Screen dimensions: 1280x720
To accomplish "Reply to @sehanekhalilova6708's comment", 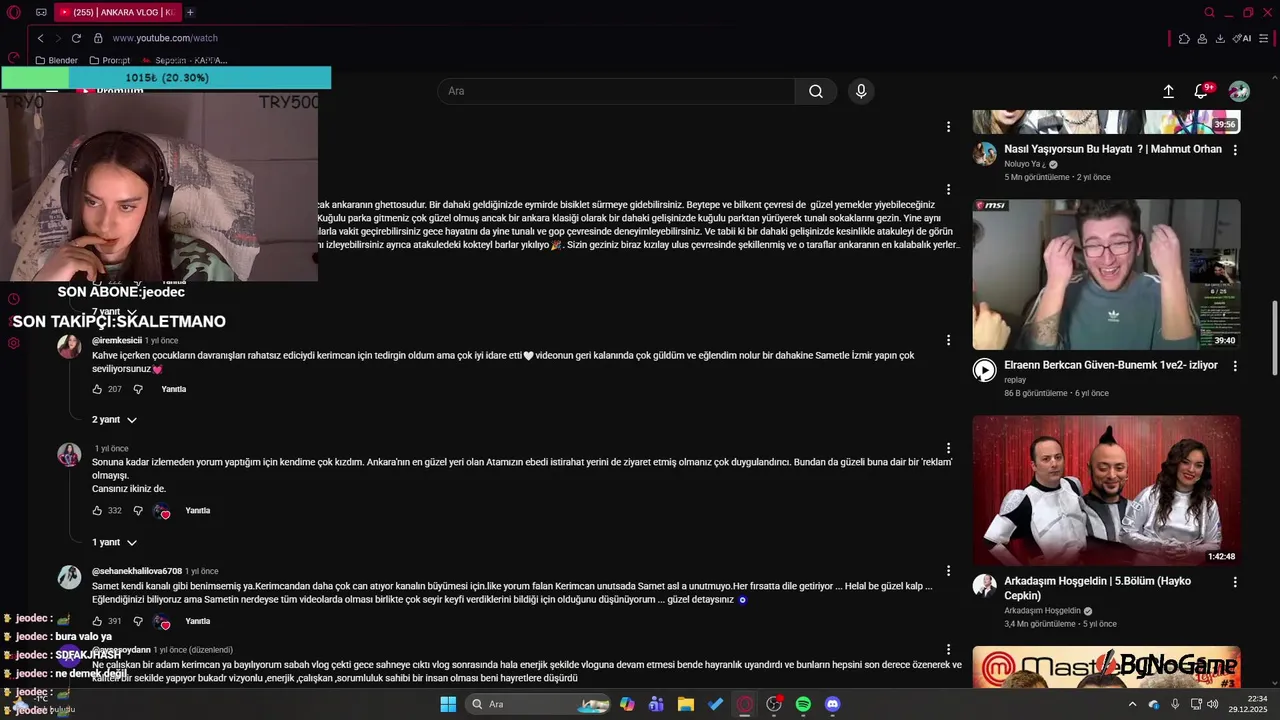I will pos(198,621).
